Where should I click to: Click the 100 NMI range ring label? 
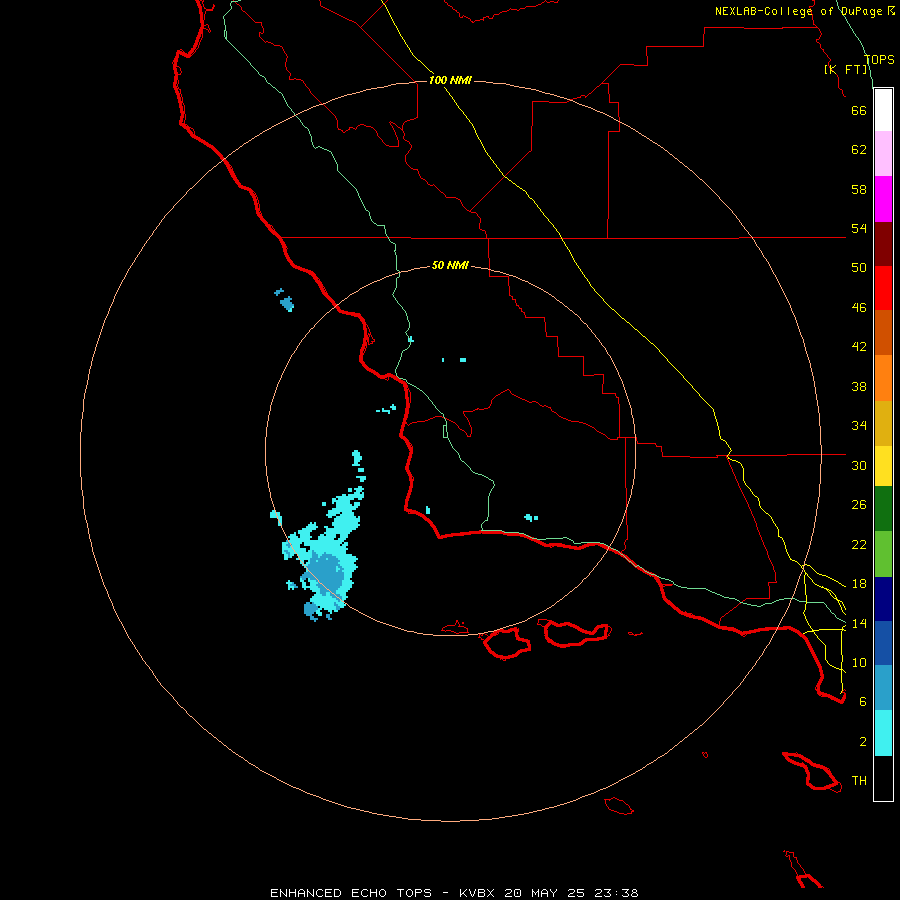coord(450,80)
